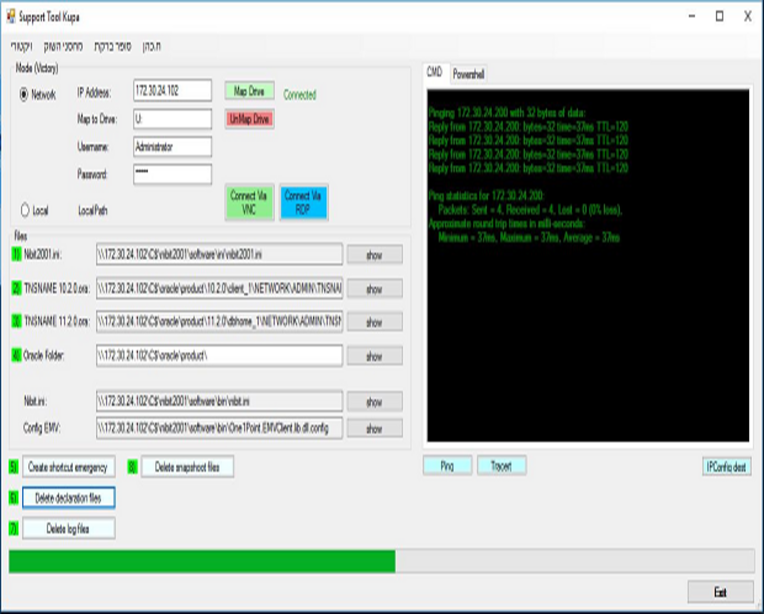Open the ויקטורי menu

coord(21,46)
